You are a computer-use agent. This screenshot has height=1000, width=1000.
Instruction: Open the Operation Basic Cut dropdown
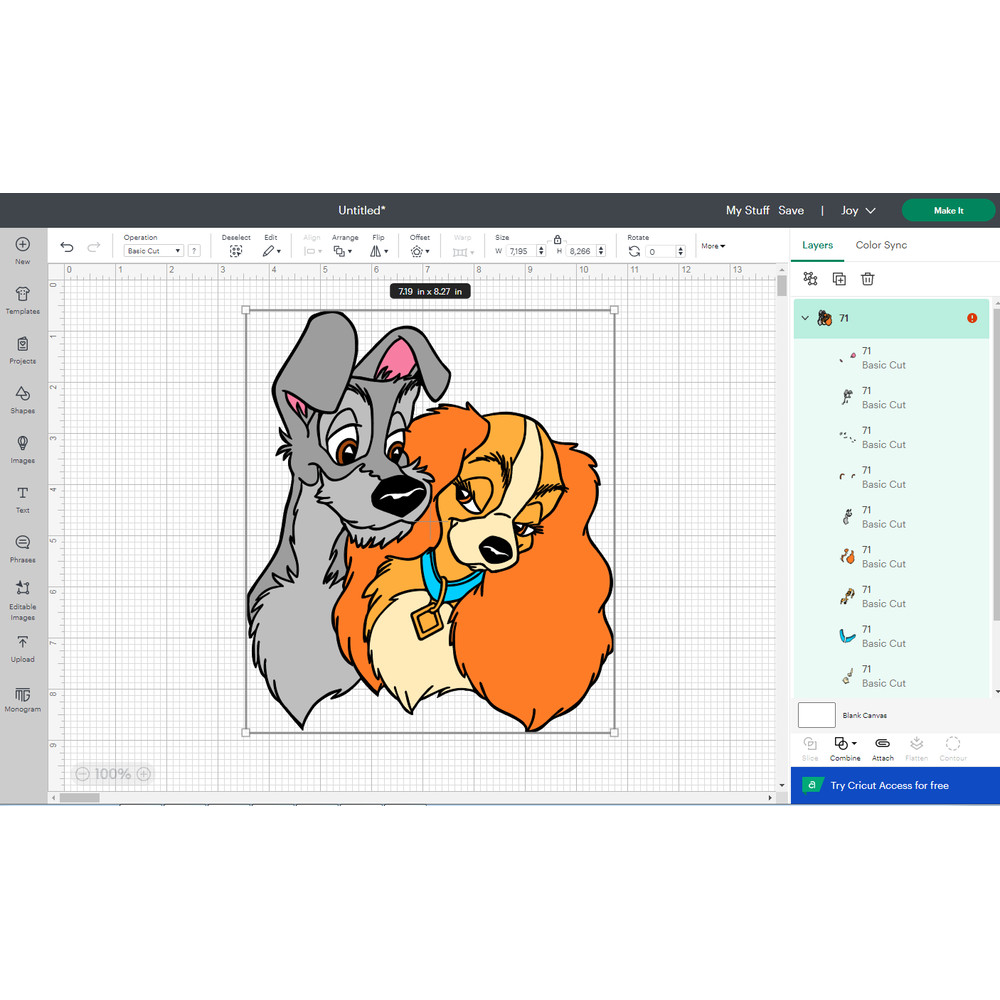[153, 251]
